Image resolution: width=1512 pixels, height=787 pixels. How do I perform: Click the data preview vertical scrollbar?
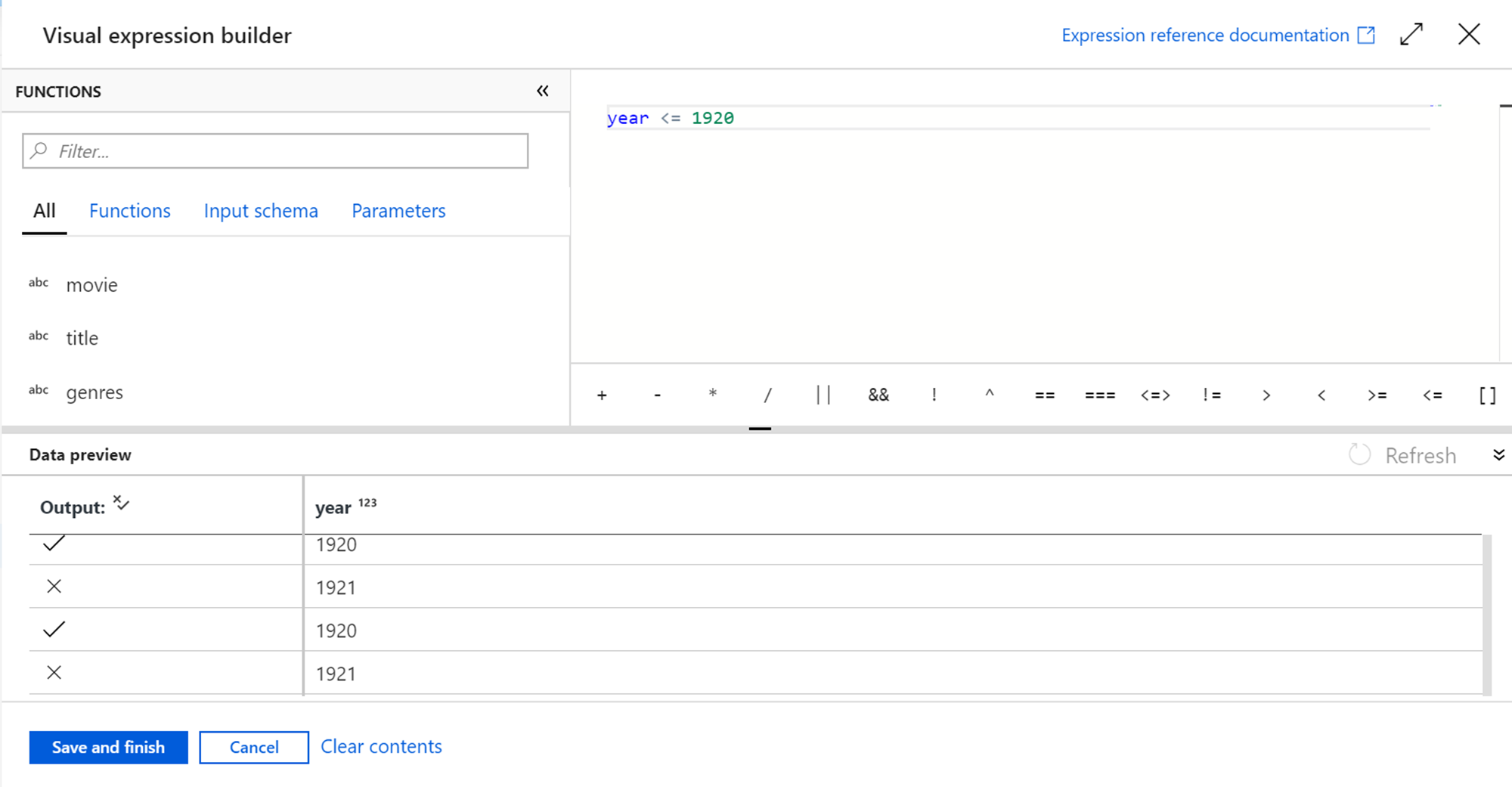click(1487, 615)
